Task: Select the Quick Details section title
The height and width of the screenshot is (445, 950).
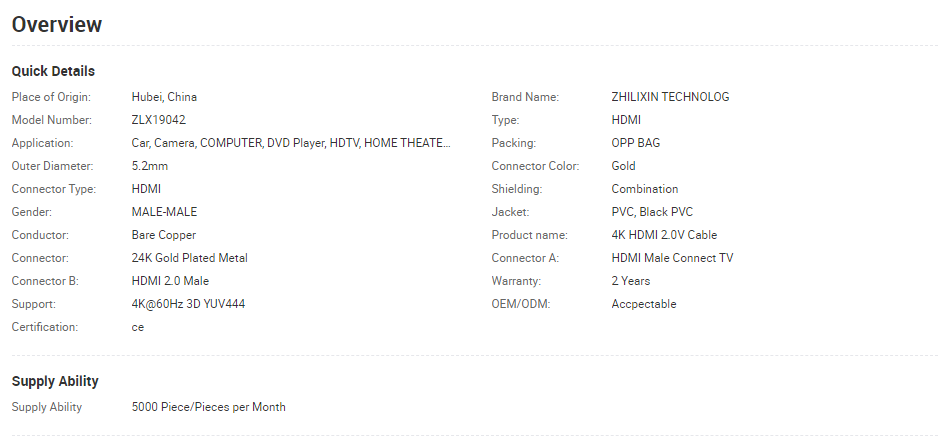Action: [53, 71]
